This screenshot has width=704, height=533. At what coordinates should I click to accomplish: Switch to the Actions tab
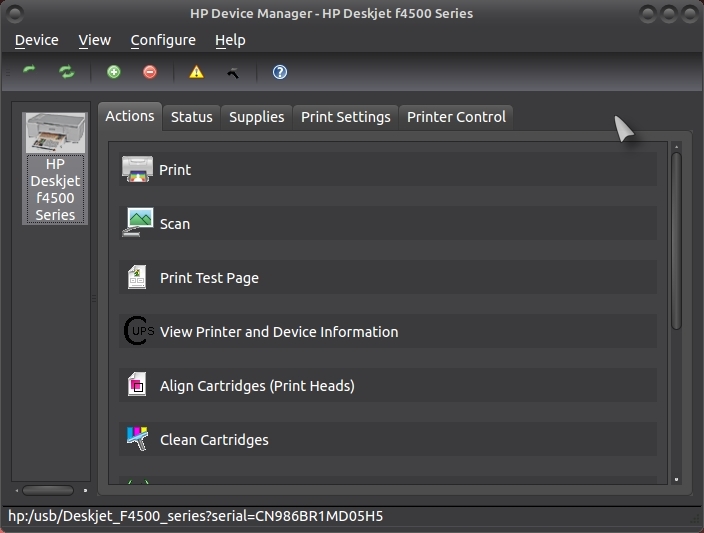click(130, 116)
